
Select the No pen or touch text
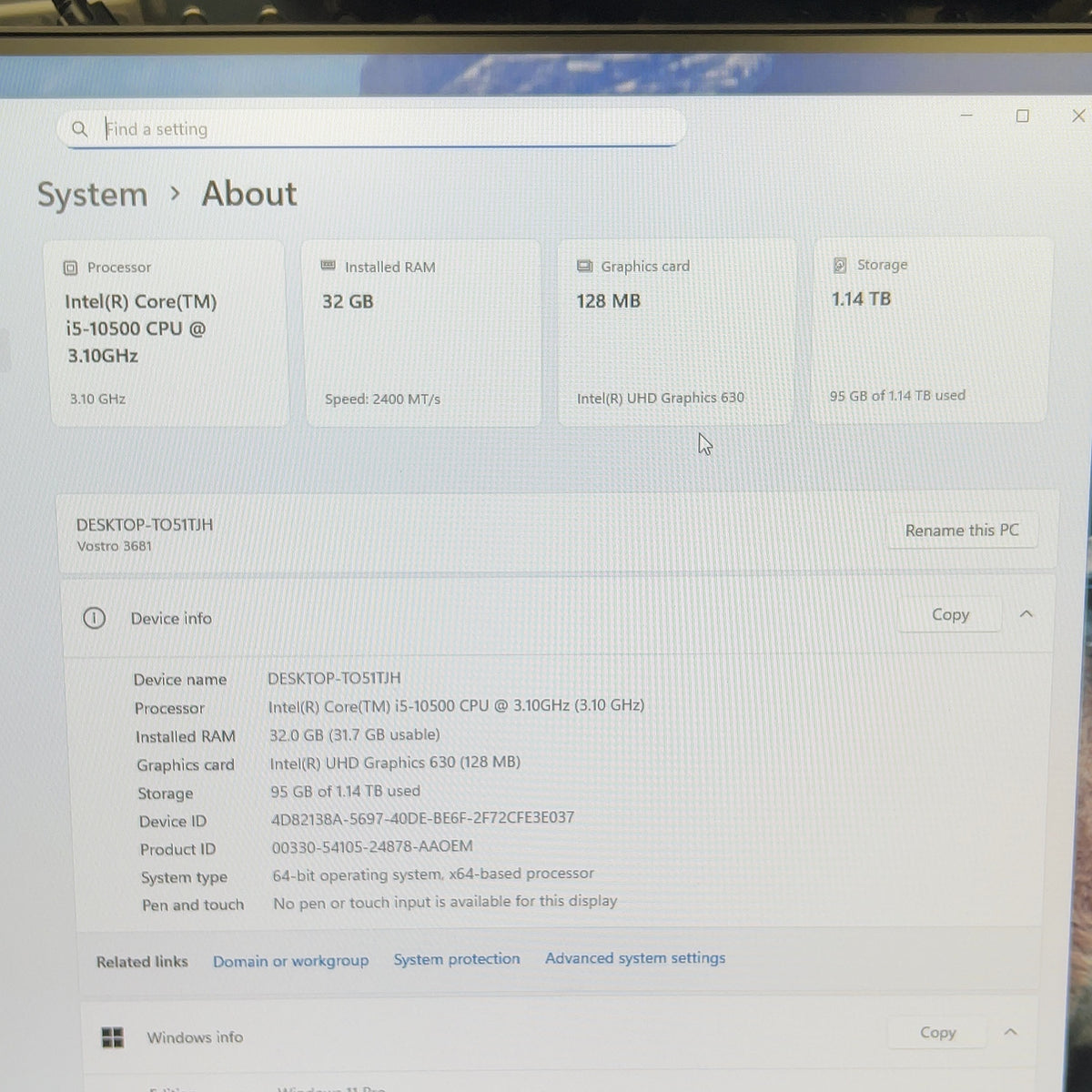pos(445,902)
